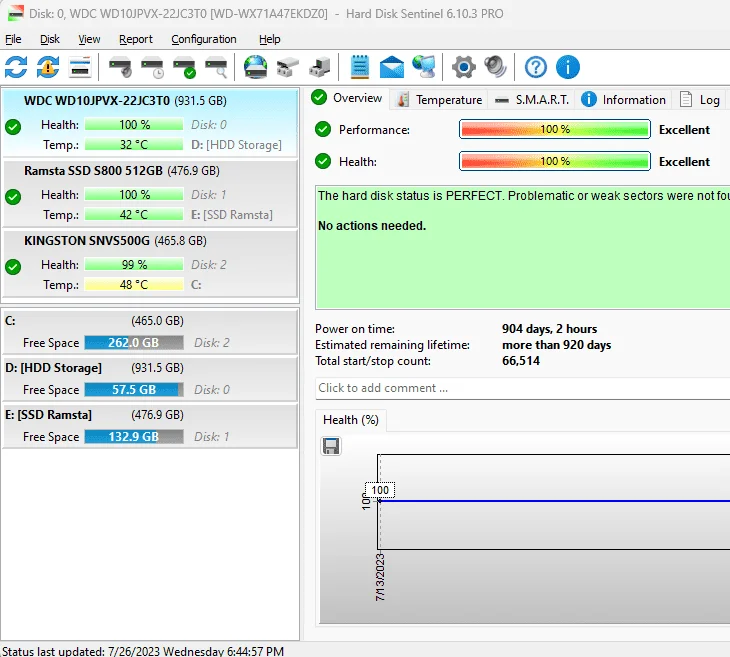
Task: Click the D: [HDD Storage] label under WDC
Action: (237, 145)
